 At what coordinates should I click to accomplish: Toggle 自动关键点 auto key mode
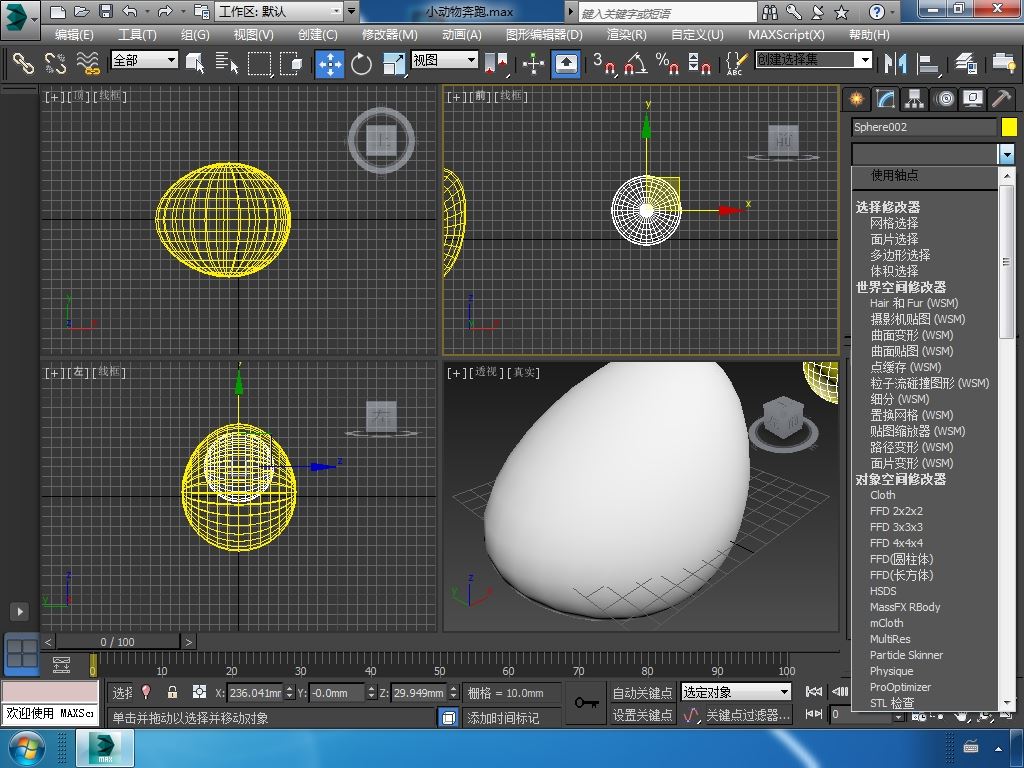[x=642, y=692]
